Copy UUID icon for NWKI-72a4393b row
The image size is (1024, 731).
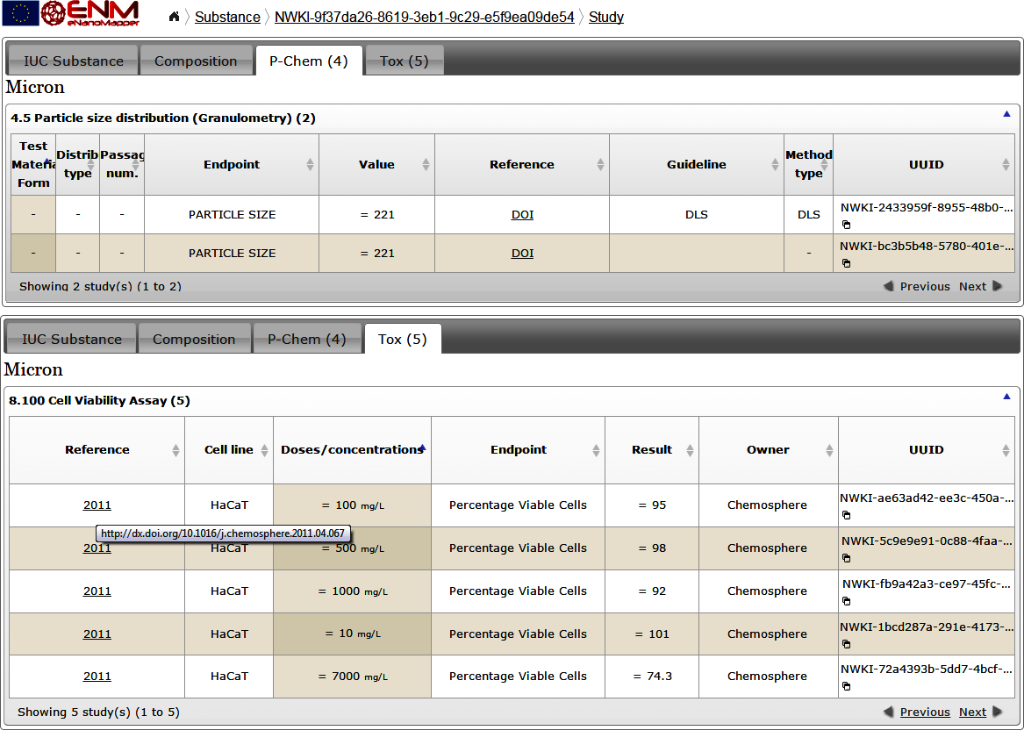pos(846,687)
